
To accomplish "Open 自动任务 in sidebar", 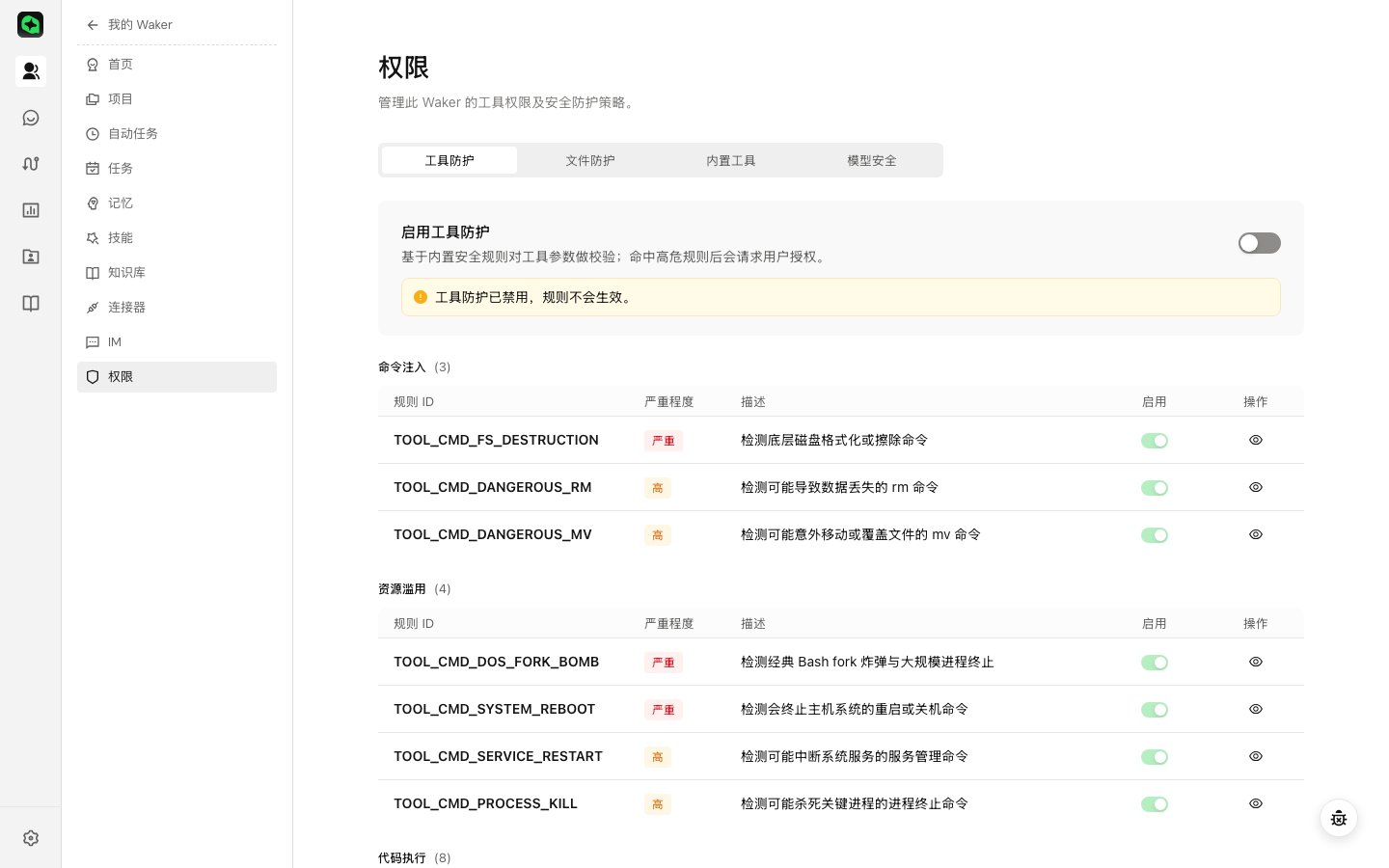I will 177,134.
